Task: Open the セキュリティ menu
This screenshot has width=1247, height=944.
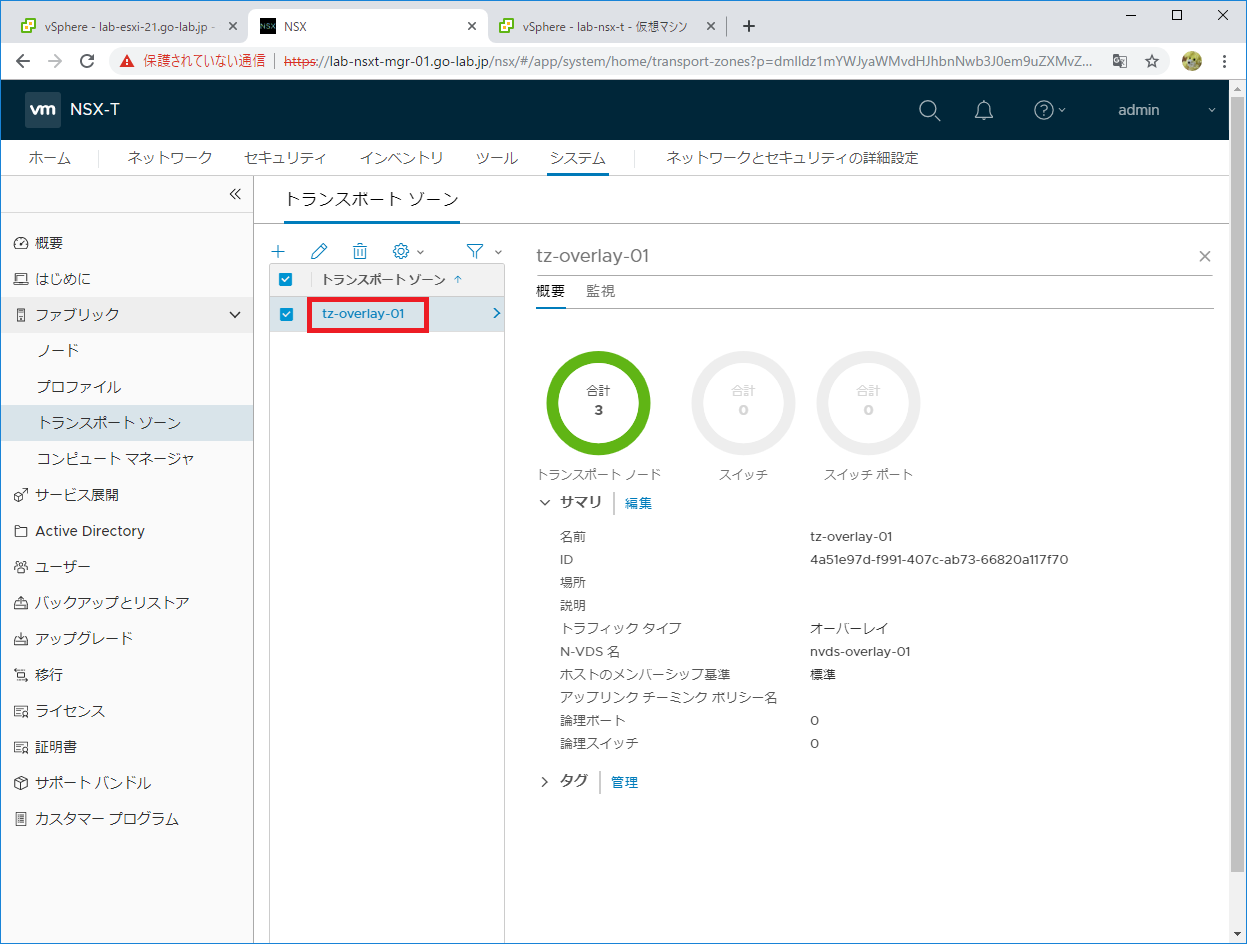Action: coord(285,158)
